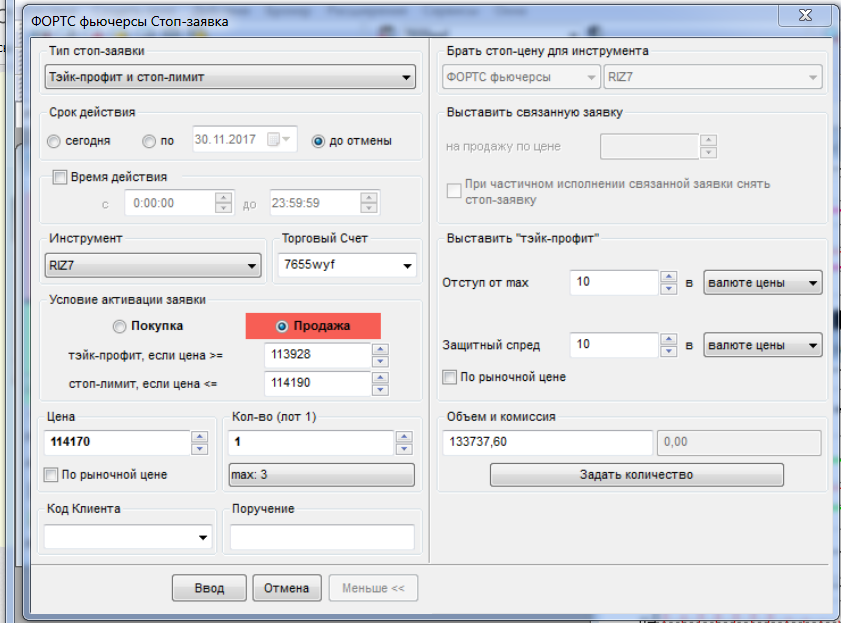Open the Торговый Счет 7655wyf dropdown
841x623 pixels.
[x=347, y=265]
